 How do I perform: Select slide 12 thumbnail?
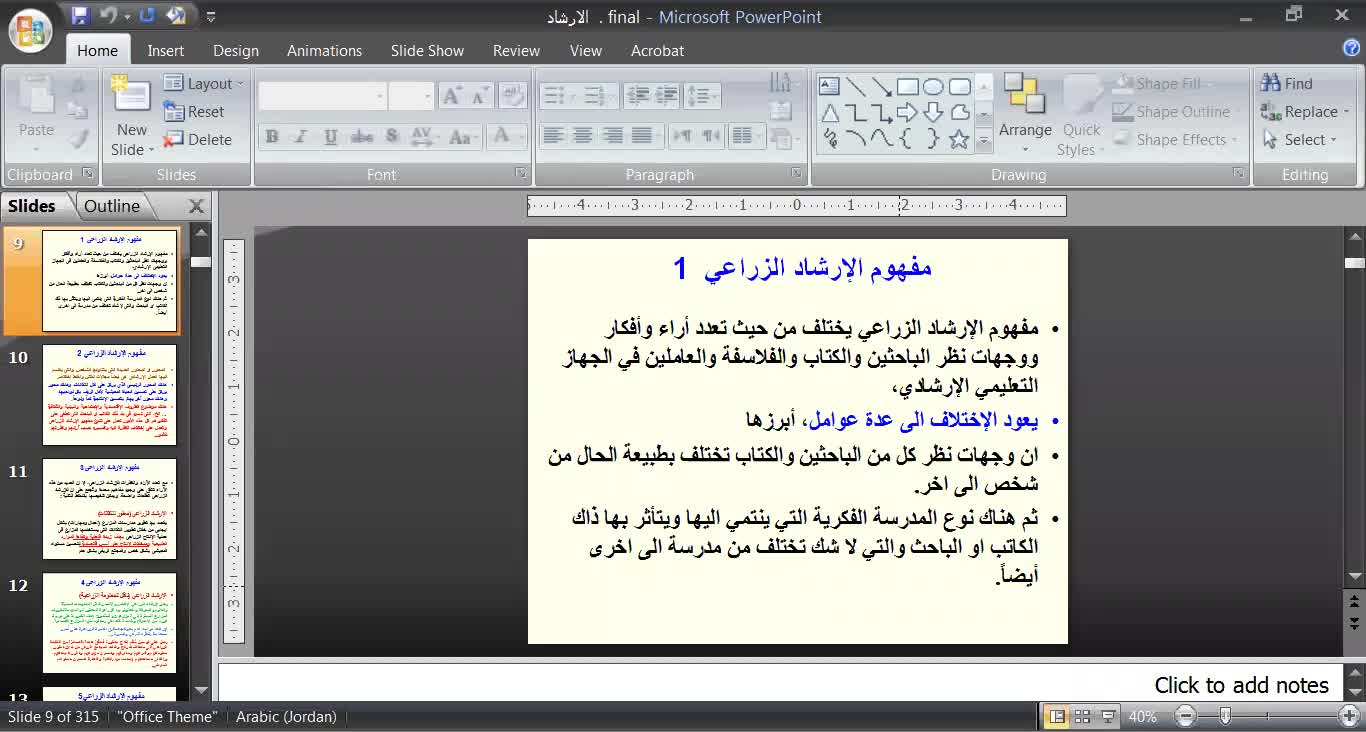point(110,623)
